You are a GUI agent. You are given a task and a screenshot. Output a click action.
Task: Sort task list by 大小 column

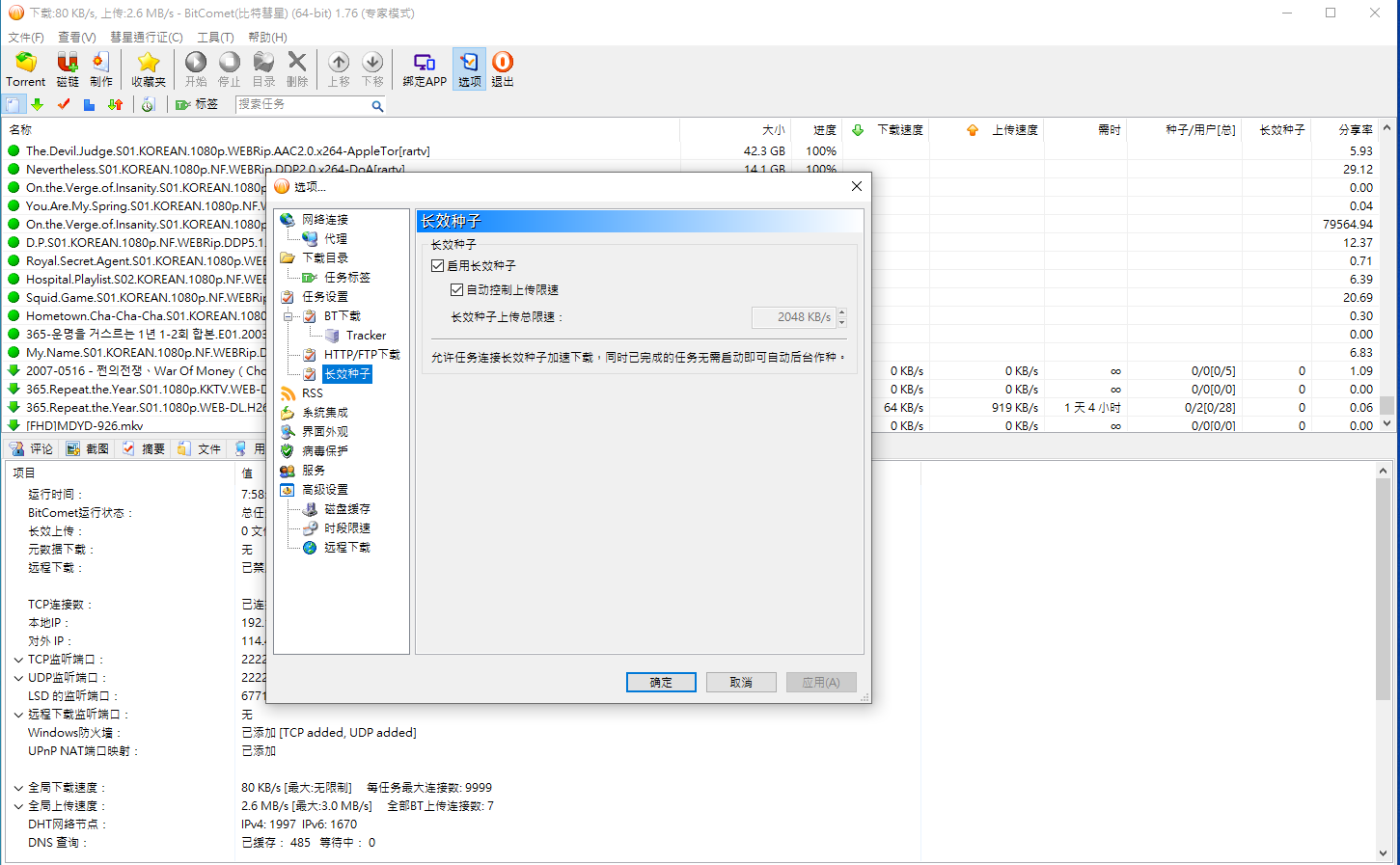click(734, 129)
